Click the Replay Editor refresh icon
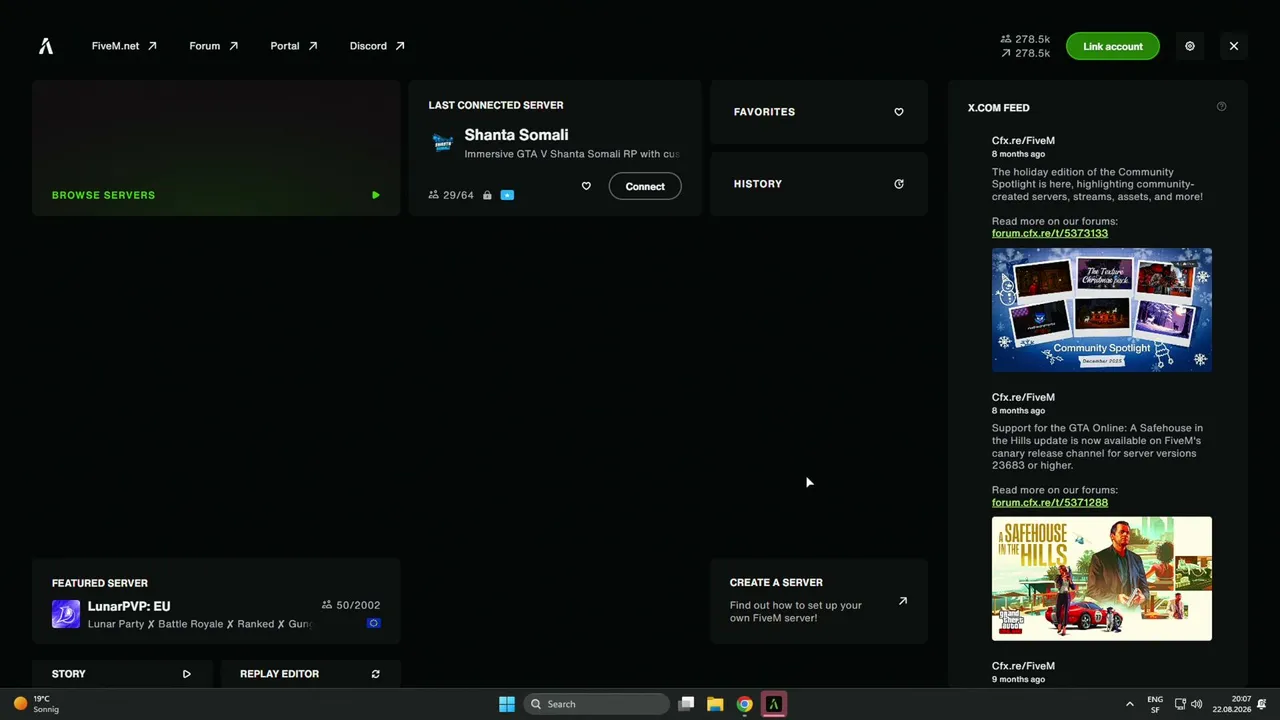The width and height of the screenshot is (1280, 720). point(375,674)
